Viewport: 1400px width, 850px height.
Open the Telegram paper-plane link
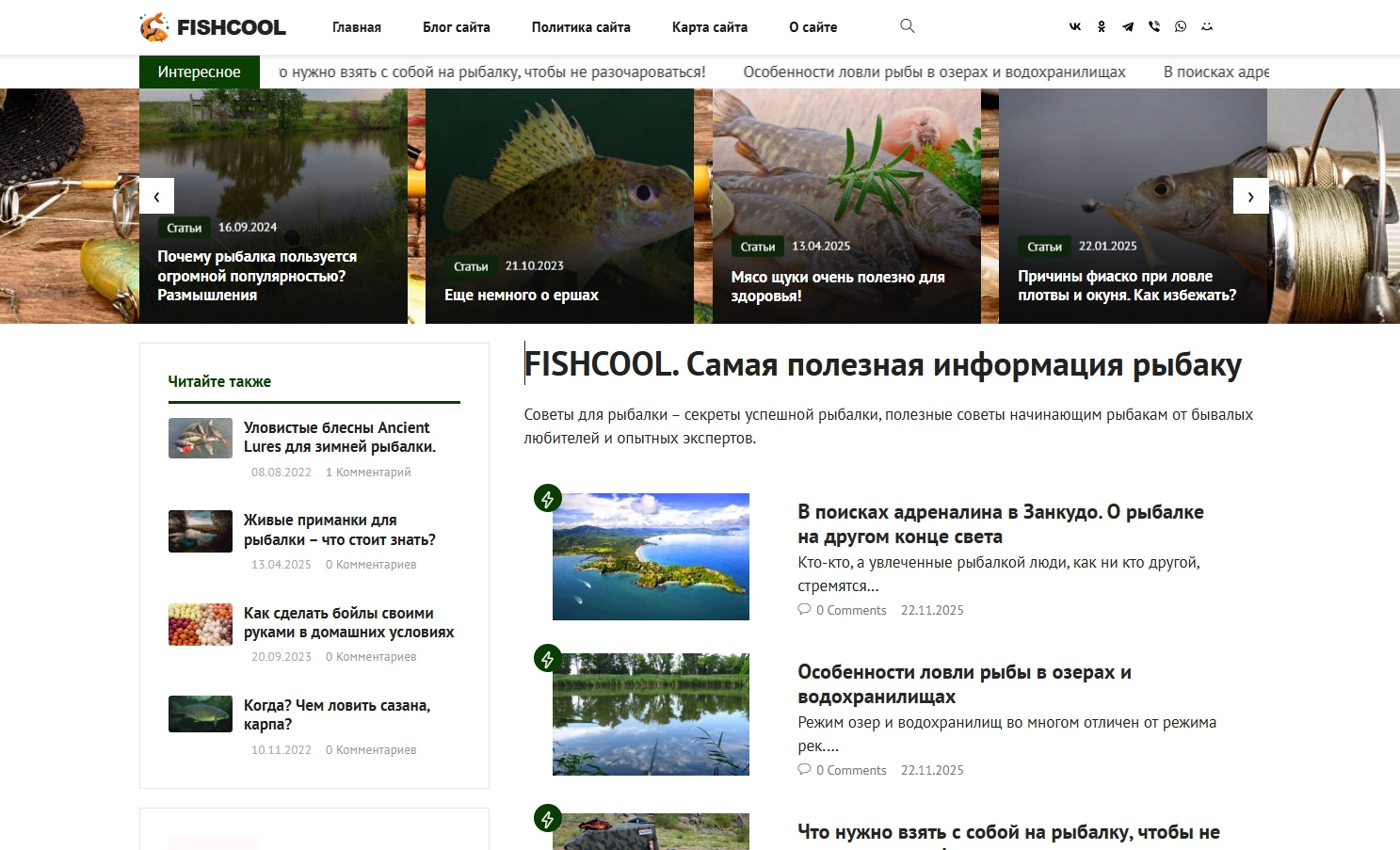tap(1128, 27)
